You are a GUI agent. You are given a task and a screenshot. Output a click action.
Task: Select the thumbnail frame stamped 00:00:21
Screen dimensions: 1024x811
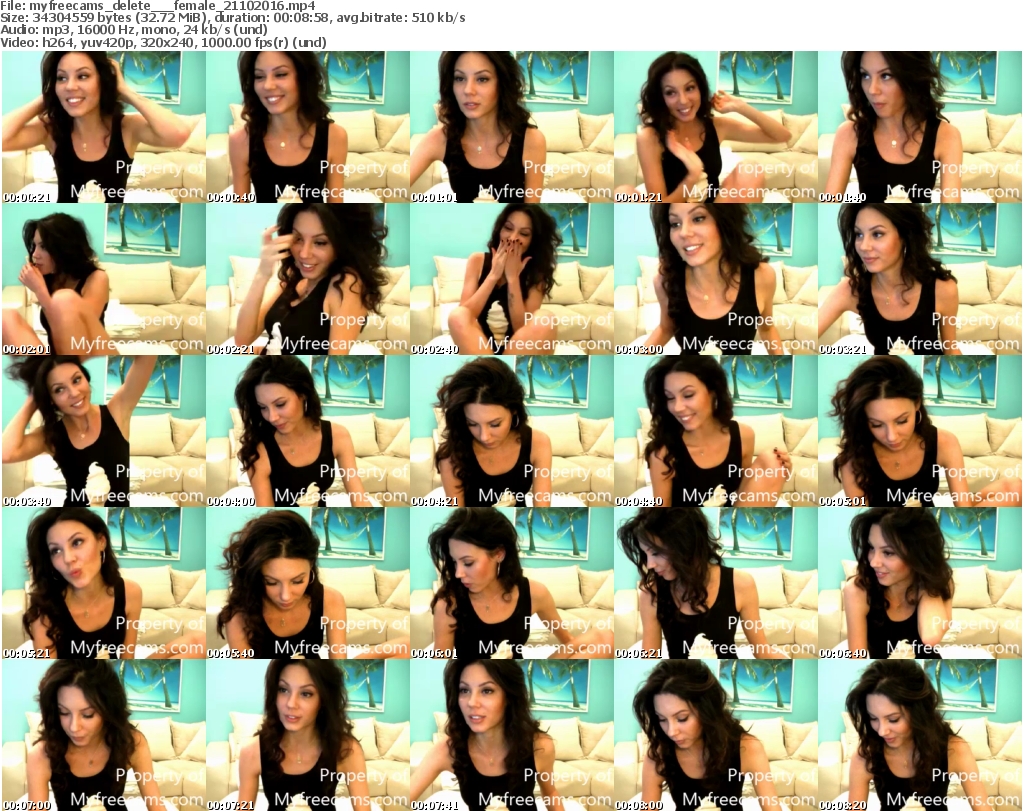tap(104, 127)
